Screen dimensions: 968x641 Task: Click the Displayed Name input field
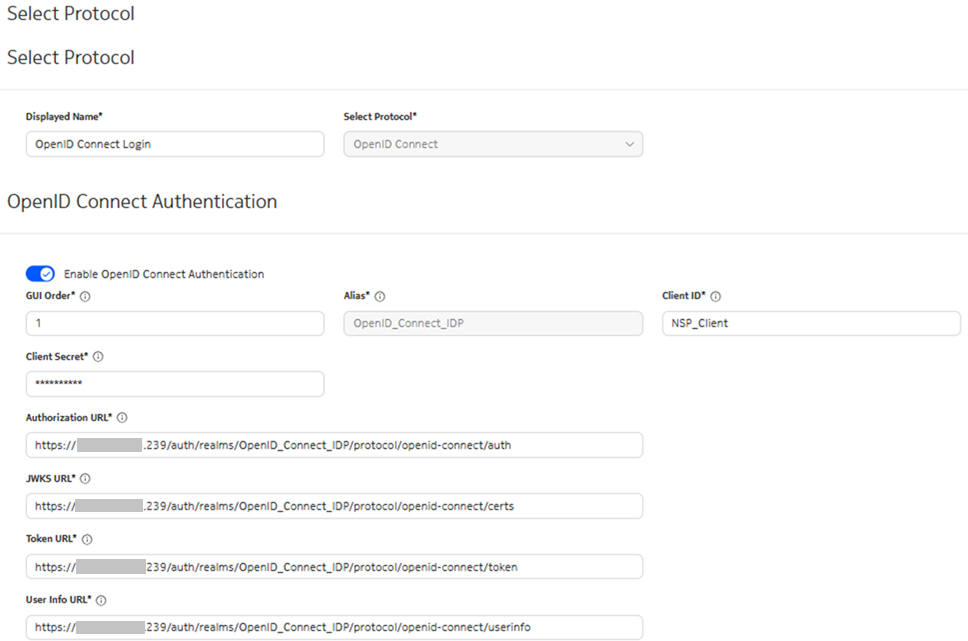tap(175, 144)
